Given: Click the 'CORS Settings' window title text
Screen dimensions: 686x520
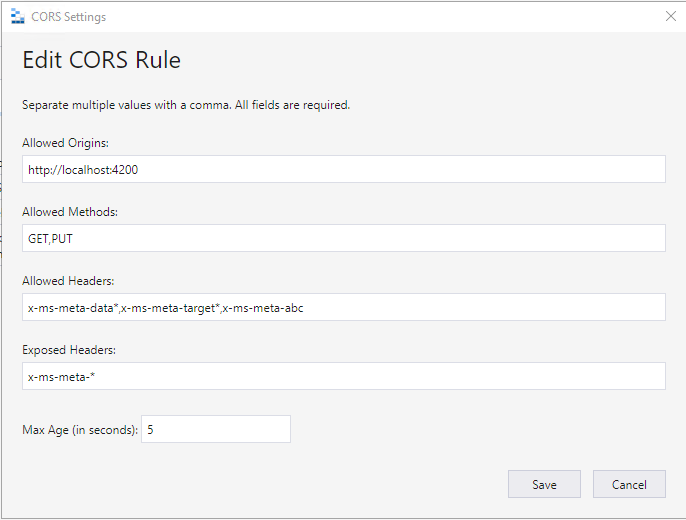Looking at the screenshot, I should pos(69,17).
